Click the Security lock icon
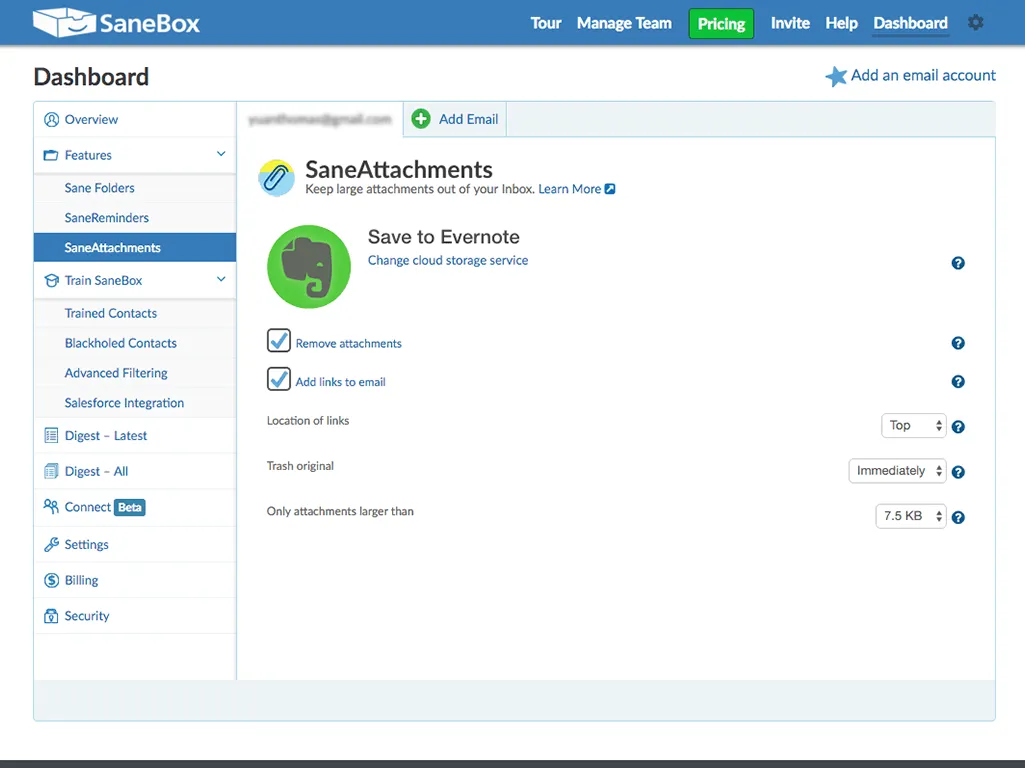Screen dimensions: 1025x768 point(51,616)
